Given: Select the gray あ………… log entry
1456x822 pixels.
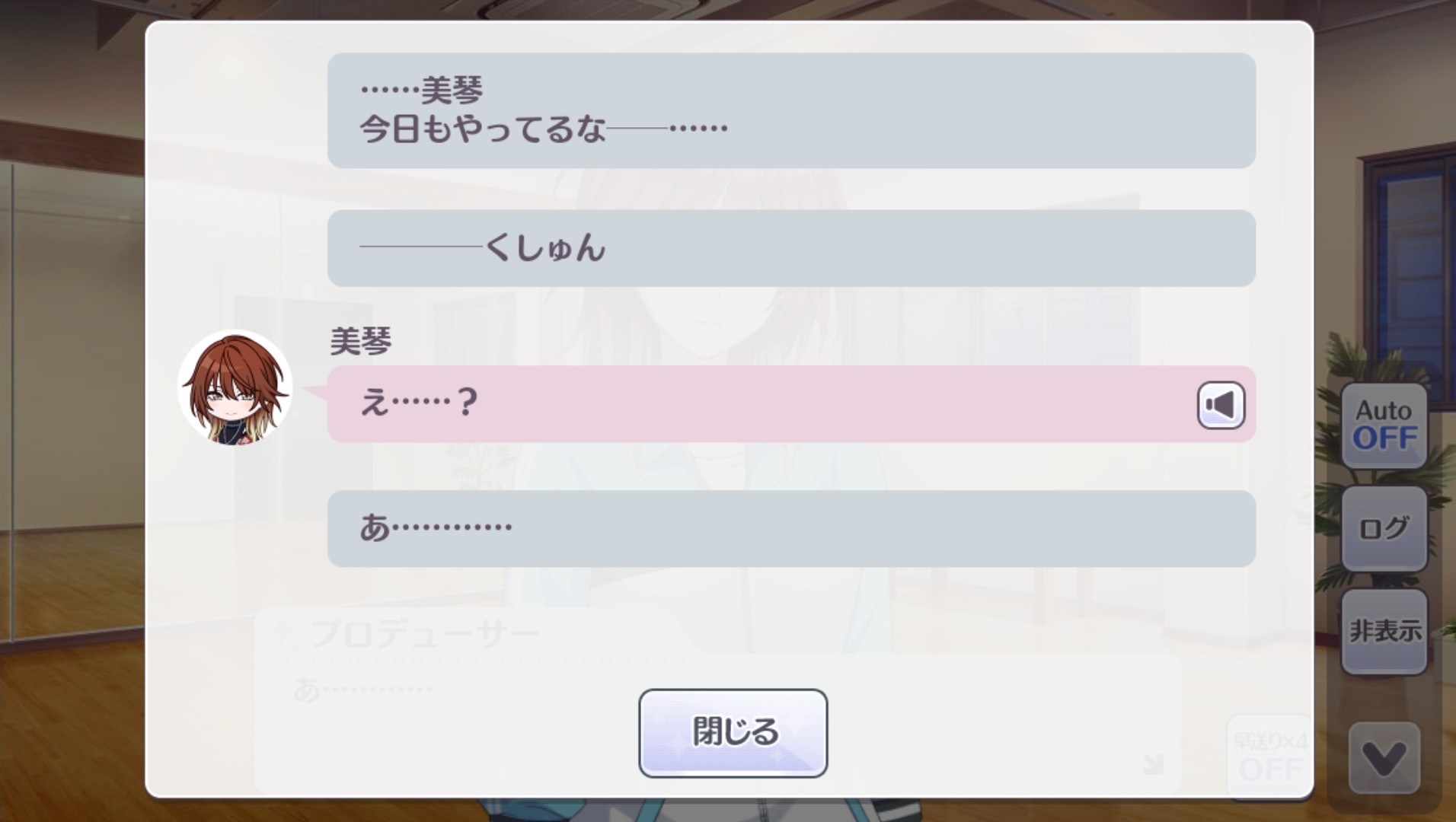Looking at the screenshot, I should pyautogui.click(x=791, y=528).
